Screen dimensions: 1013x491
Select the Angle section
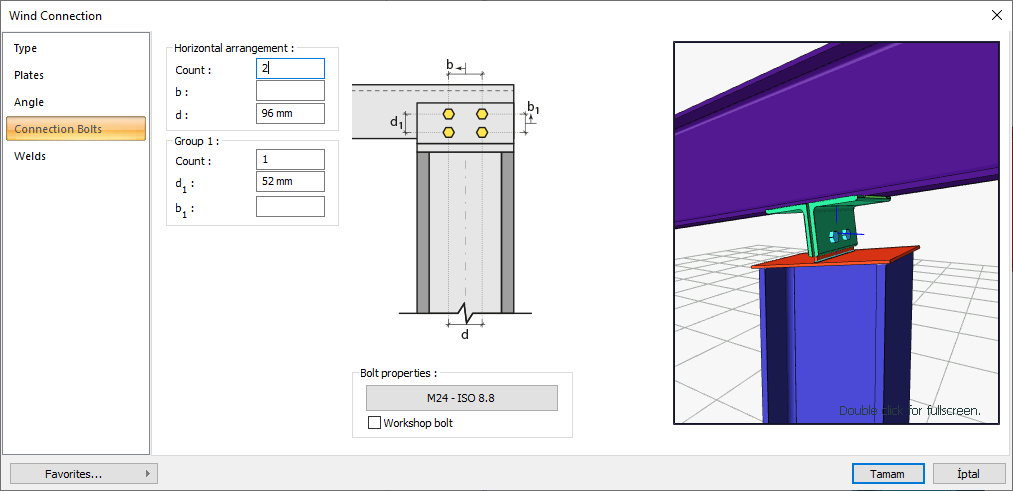(29, 102)
